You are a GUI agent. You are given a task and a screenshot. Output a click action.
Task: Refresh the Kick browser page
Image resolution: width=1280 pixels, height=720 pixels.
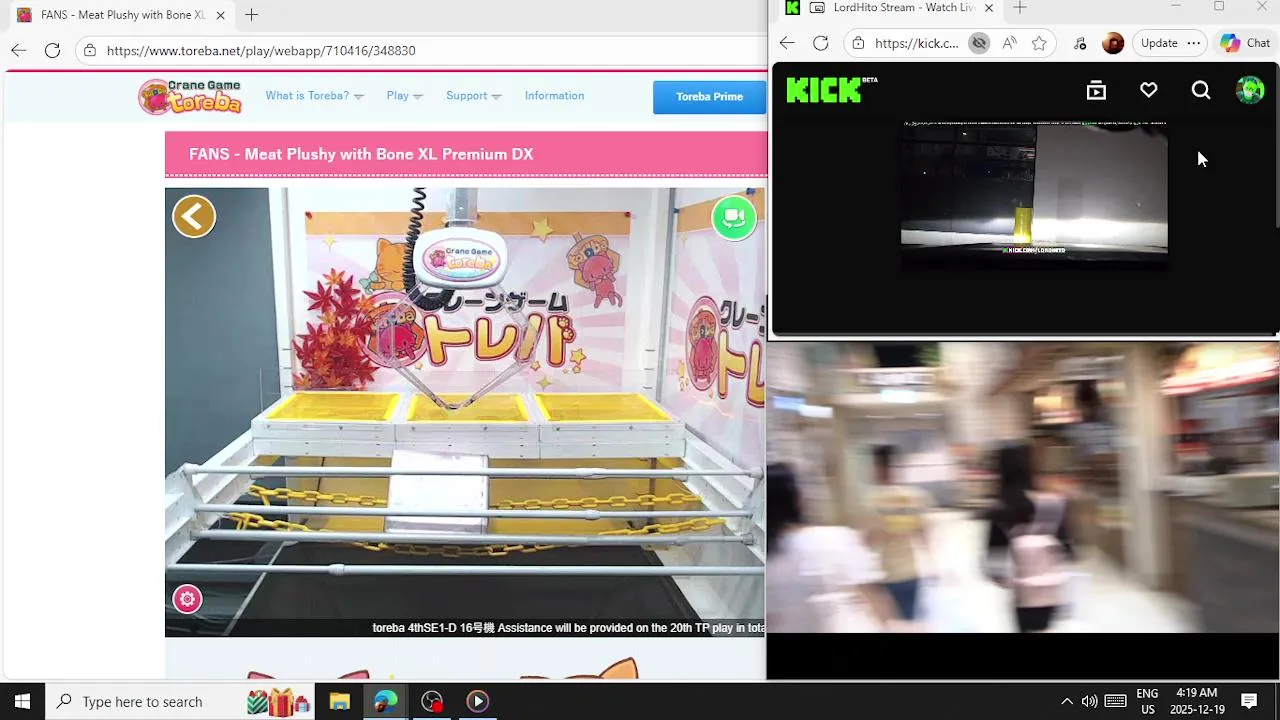[821, 43]
